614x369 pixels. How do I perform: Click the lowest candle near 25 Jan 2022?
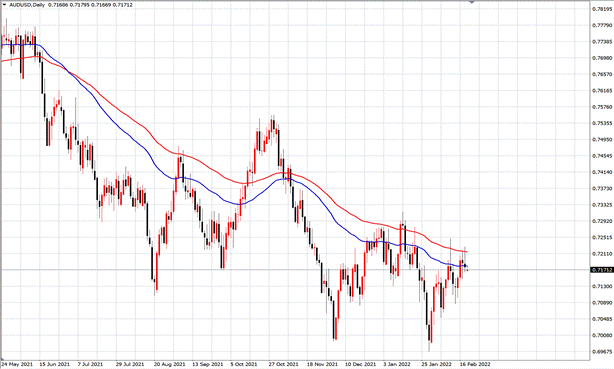430,333
